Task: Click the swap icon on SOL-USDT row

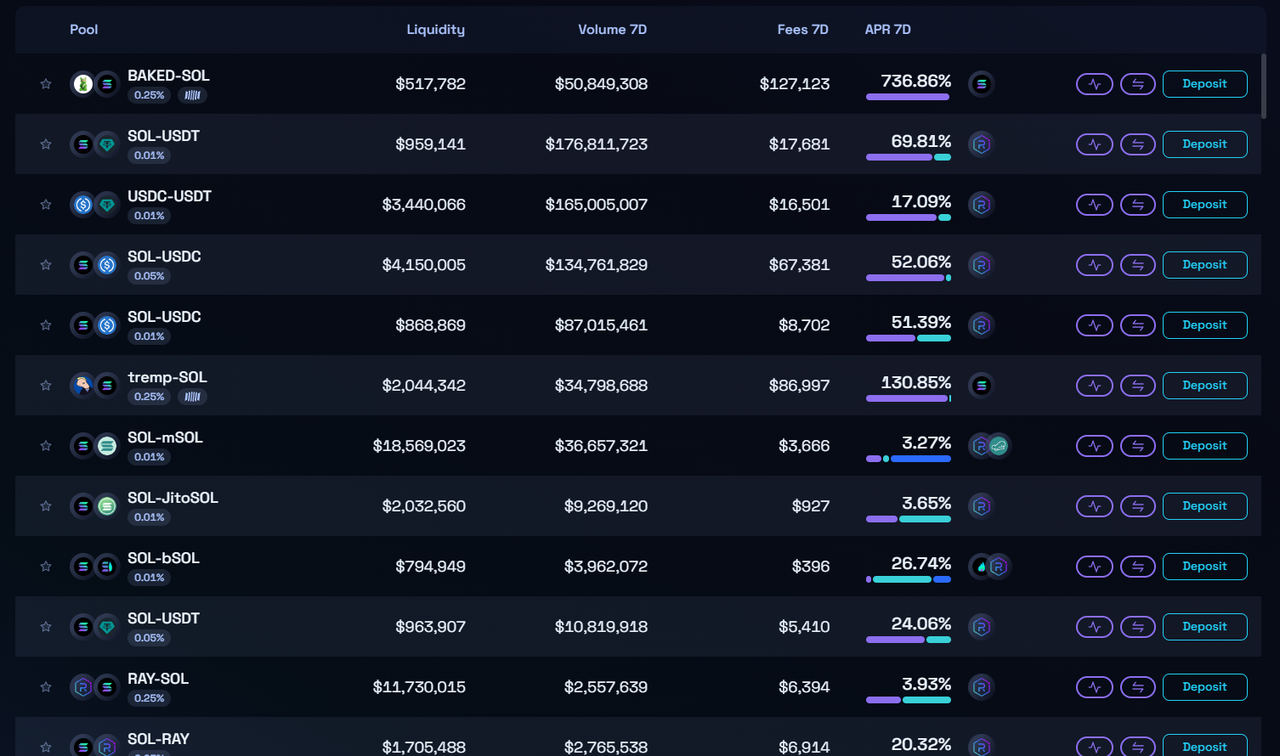Action: pyautogui.click(x=1137, y=144)
